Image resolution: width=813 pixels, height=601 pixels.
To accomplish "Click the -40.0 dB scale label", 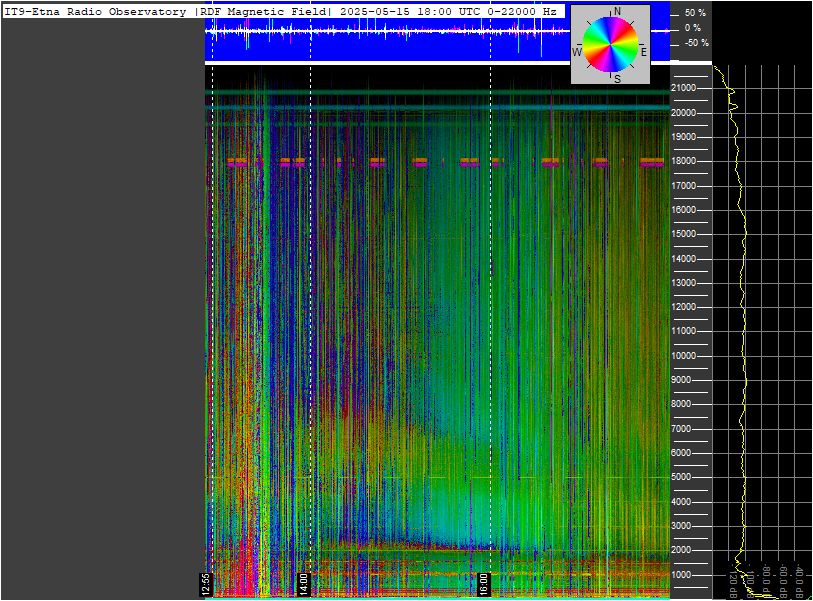I will 801,582.
